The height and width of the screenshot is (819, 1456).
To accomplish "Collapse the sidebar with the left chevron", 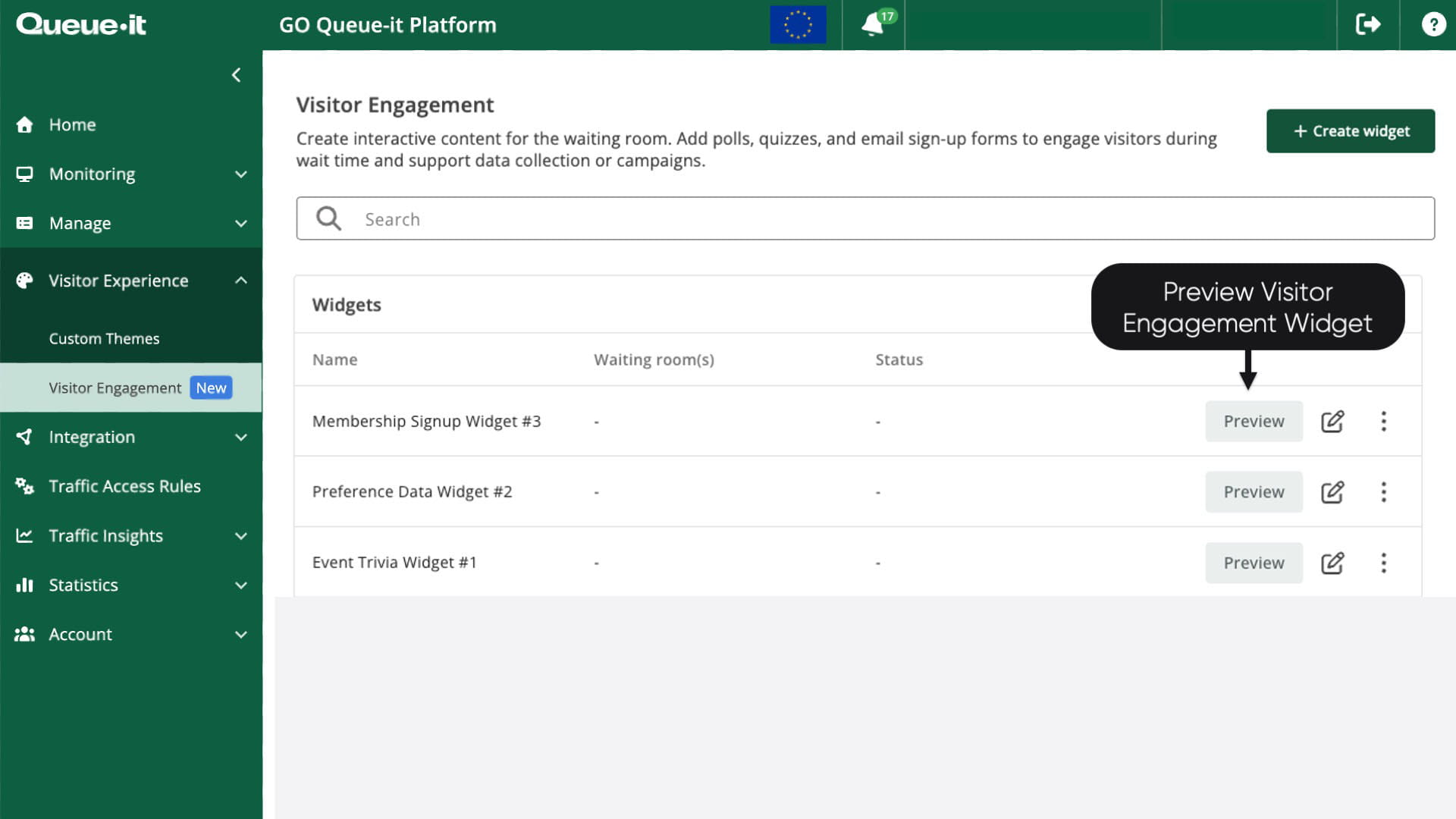I will [x=237, y=75].
